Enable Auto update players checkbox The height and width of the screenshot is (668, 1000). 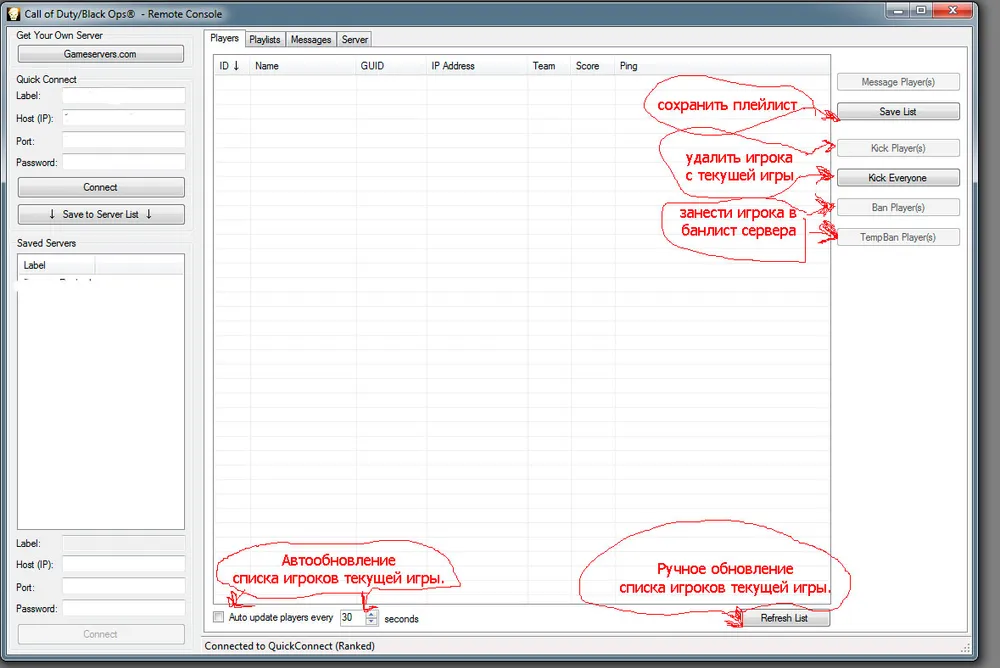click(219, 617)
